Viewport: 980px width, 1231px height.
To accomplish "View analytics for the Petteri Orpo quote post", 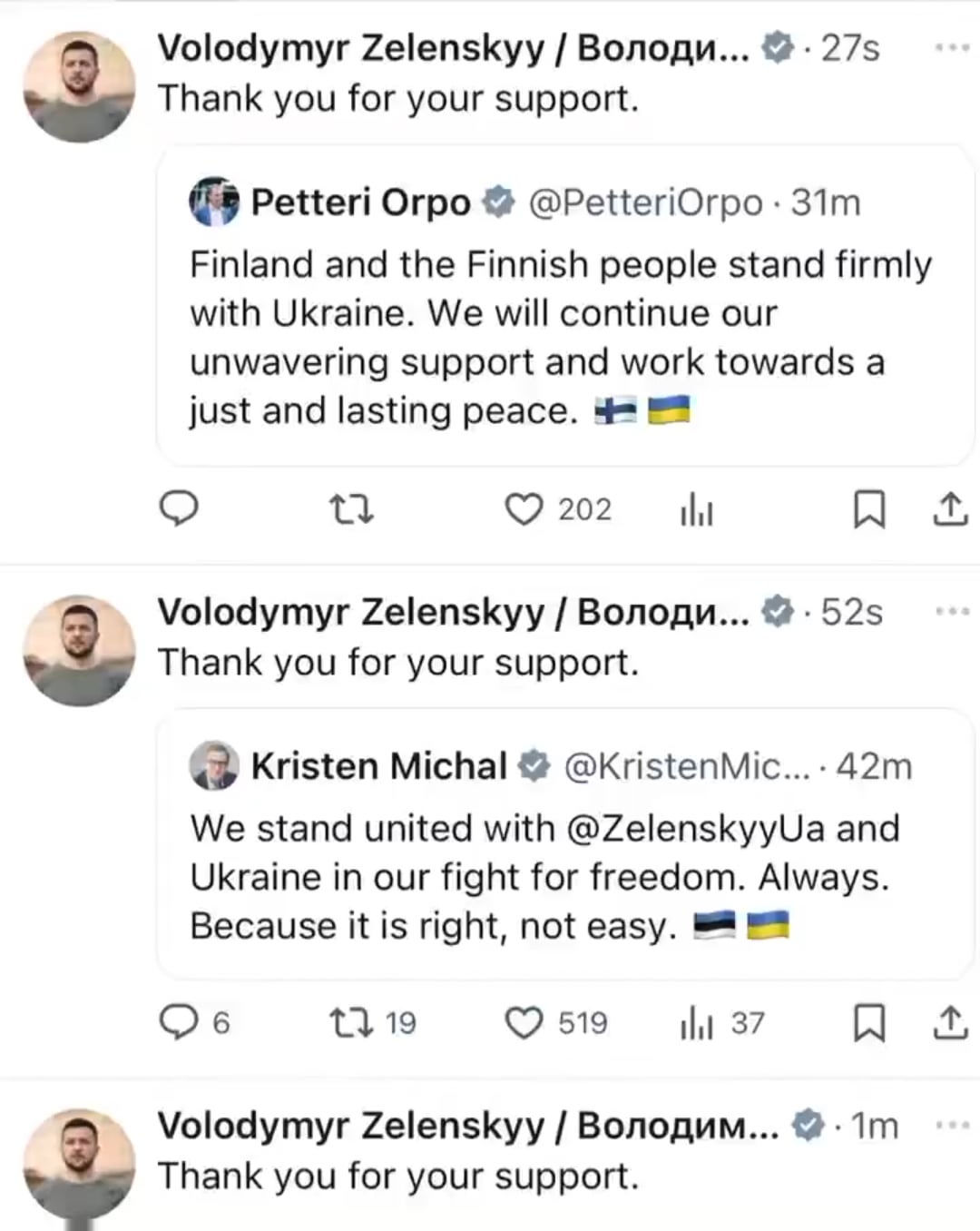I will tap(697, 511).
